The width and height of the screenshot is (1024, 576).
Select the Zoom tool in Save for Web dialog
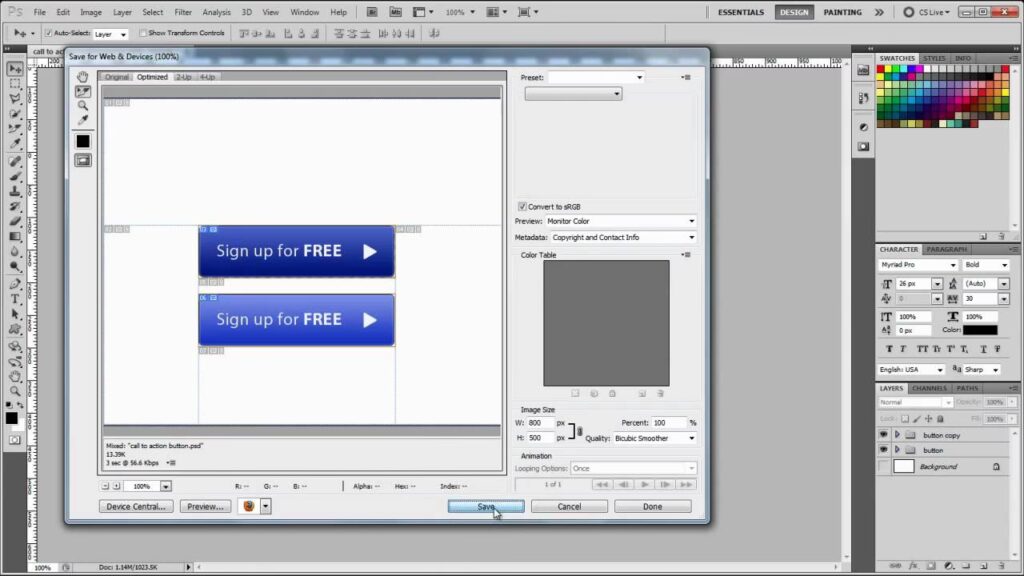[83, 106]
